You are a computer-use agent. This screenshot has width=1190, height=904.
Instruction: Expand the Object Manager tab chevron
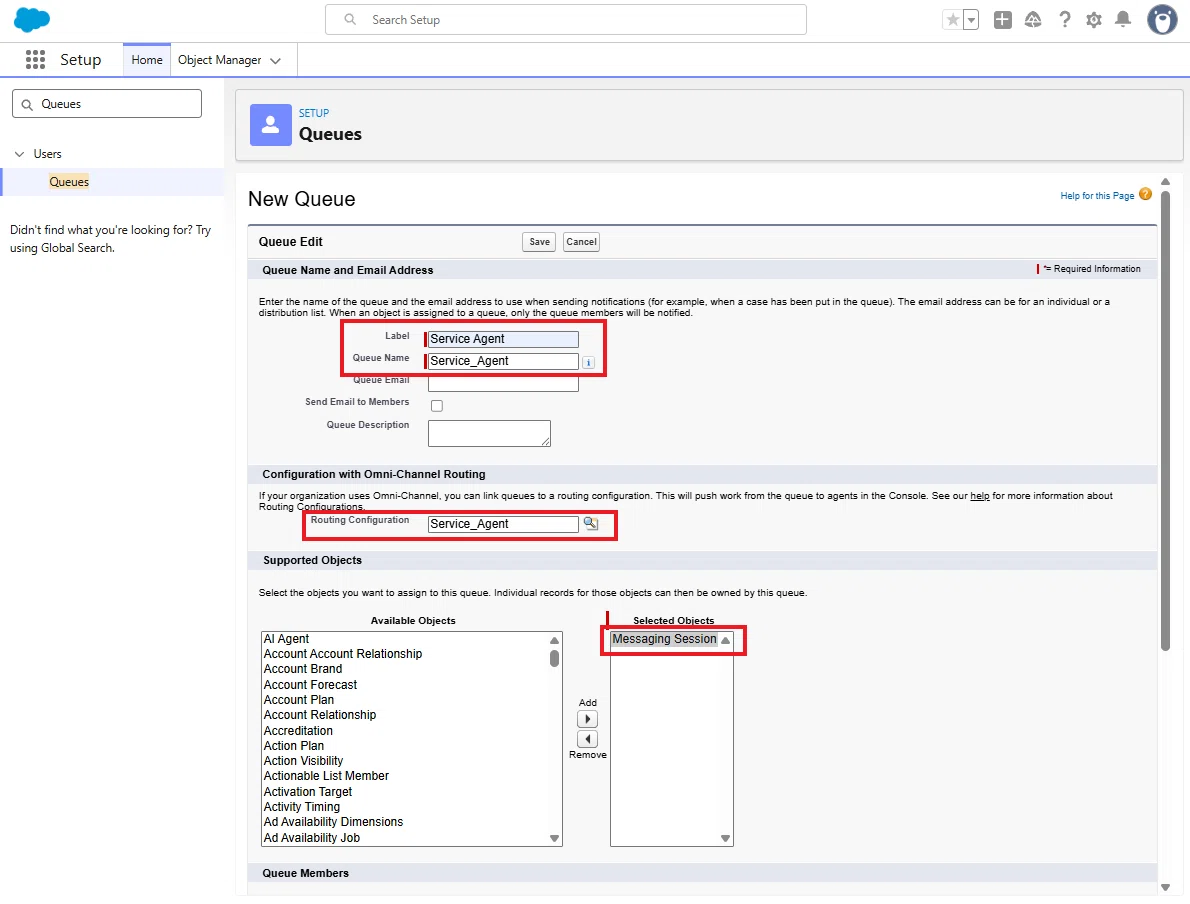[275, 61]
